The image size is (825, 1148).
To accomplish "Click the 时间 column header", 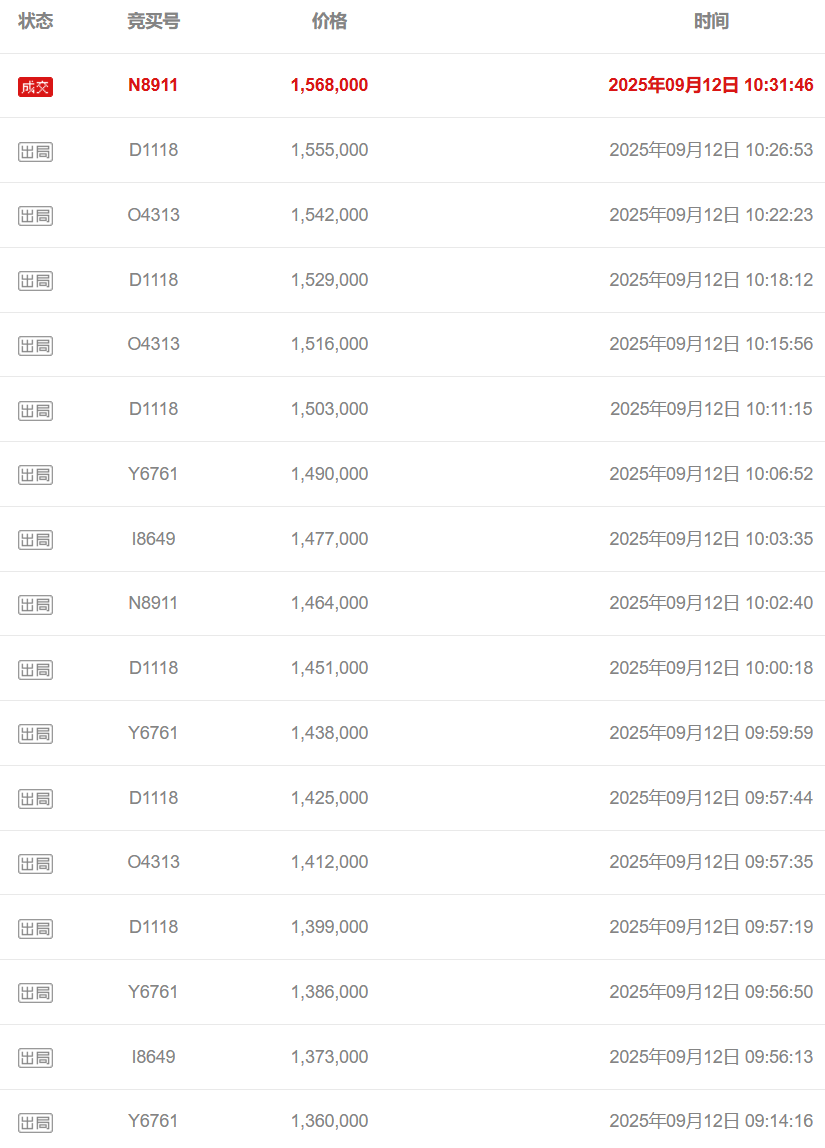I will [x=711, y=21].
